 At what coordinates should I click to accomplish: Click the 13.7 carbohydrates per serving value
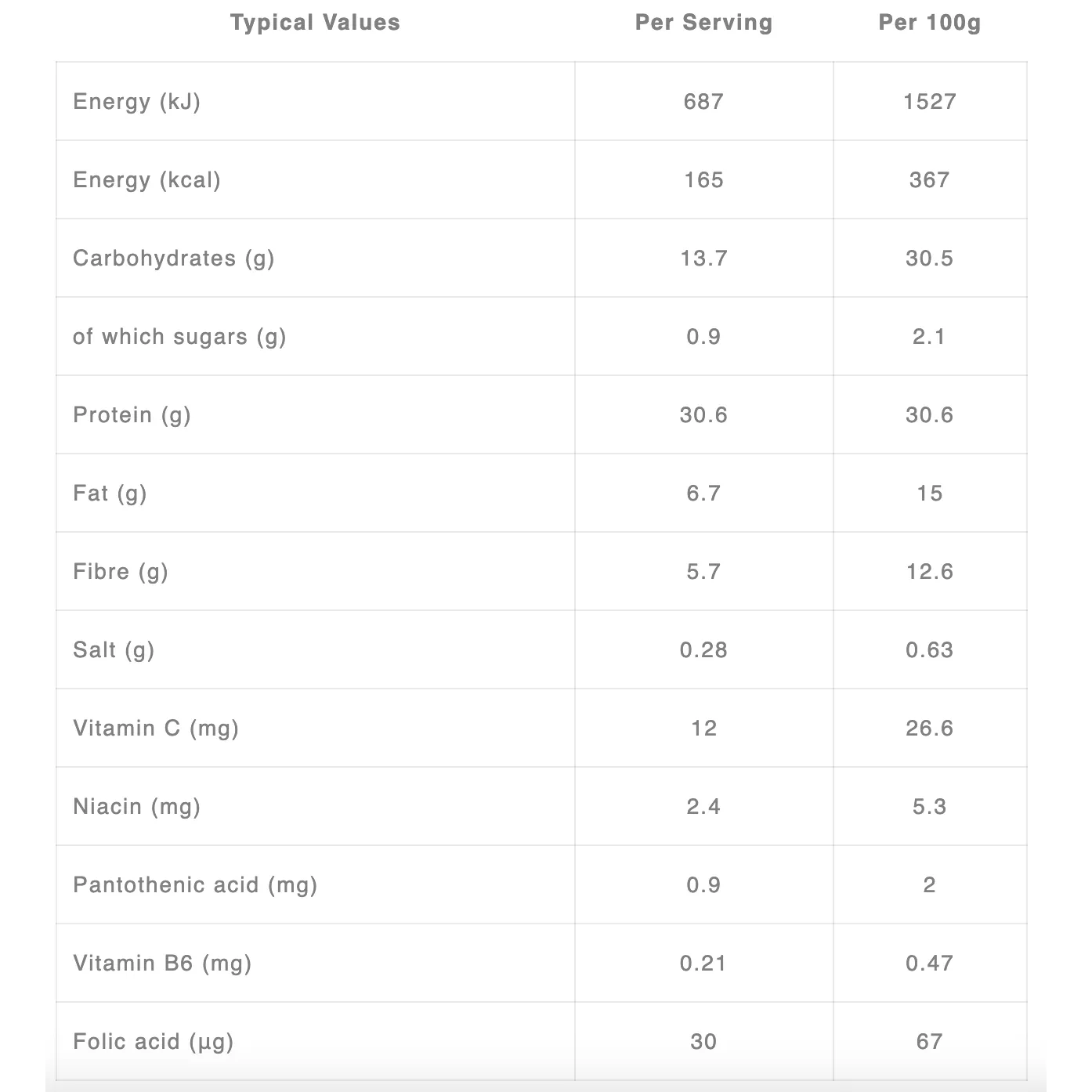point(703,259)
